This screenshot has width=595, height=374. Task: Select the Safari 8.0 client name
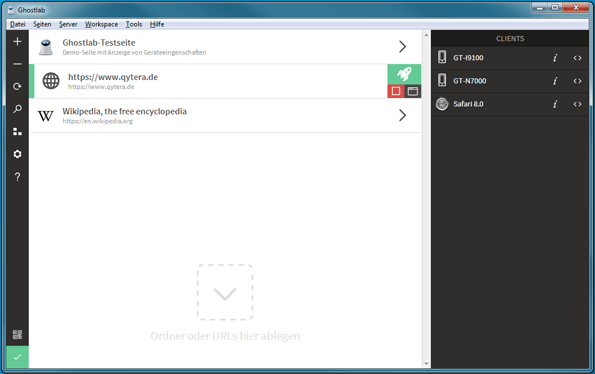pyautogui.click(x=468, y=104)
